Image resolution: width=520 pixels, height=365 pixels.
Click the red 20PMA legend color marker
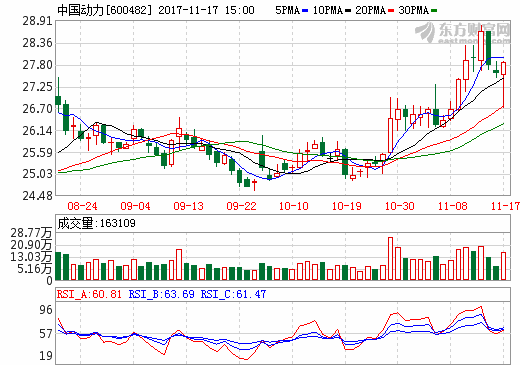(x=391, y=11)
